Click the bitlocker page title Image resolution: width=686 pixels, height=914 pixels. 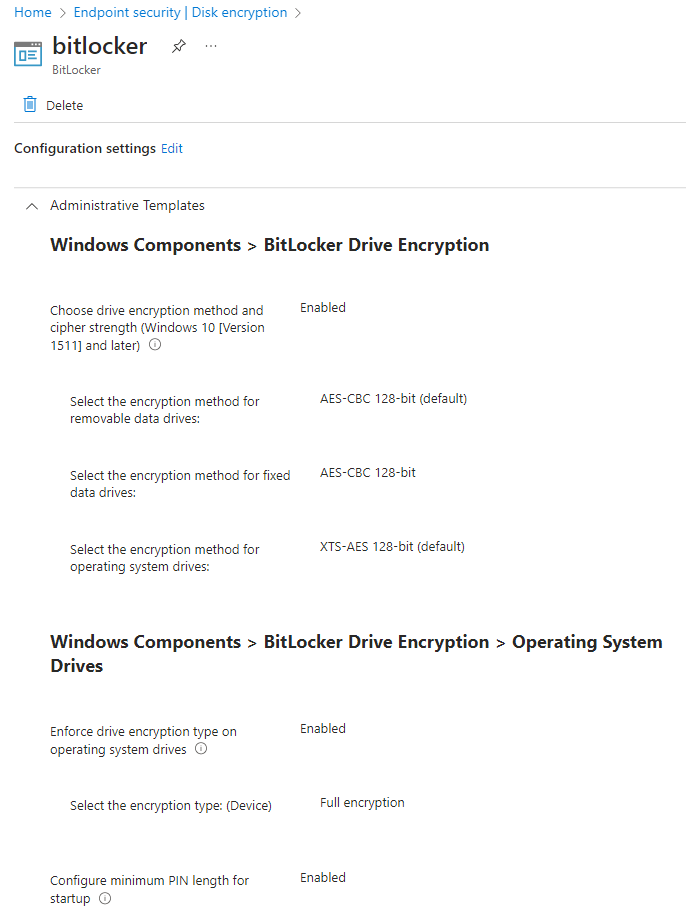point(100,46)
